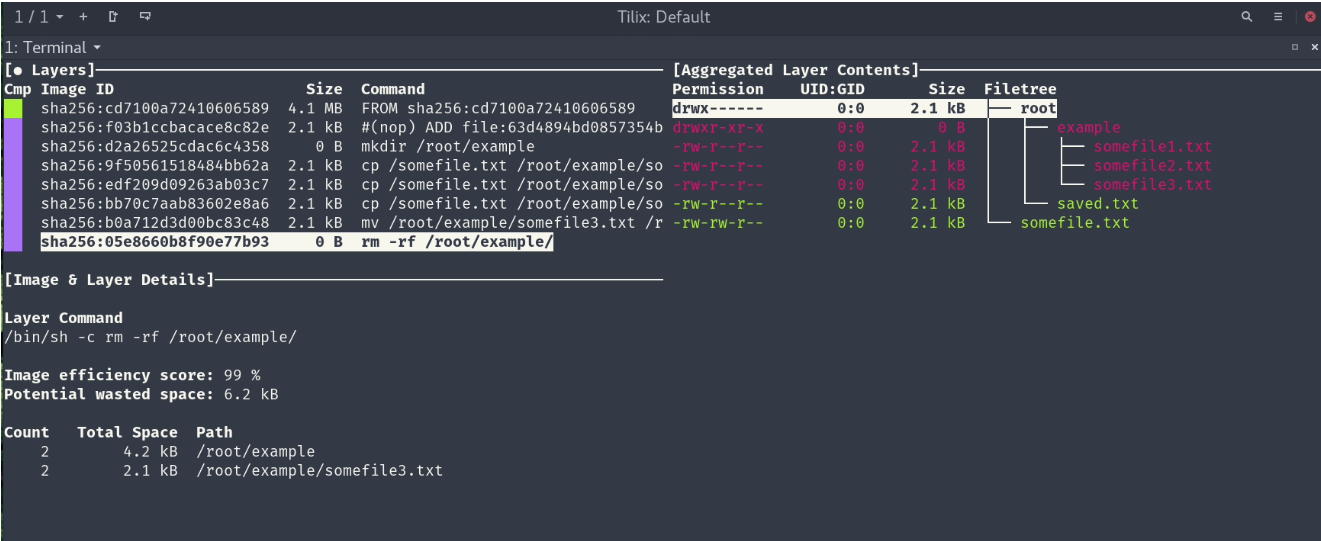Close the terminal pane with the small x
Screen dimensions: 1321x541
click(1311, 47)
